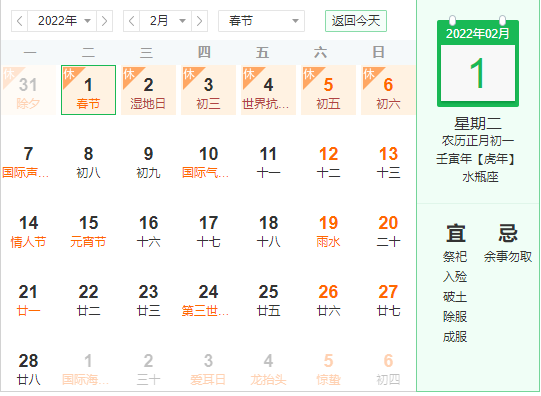
Task: Select February 1 春节 date
Action: coord(88,90)
